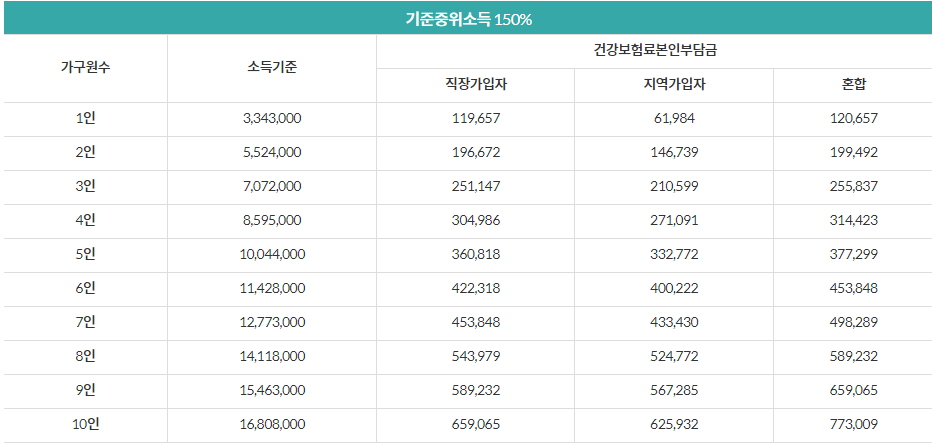
Task: Click income value 5,524,000
Action: [x=272, y=152]
